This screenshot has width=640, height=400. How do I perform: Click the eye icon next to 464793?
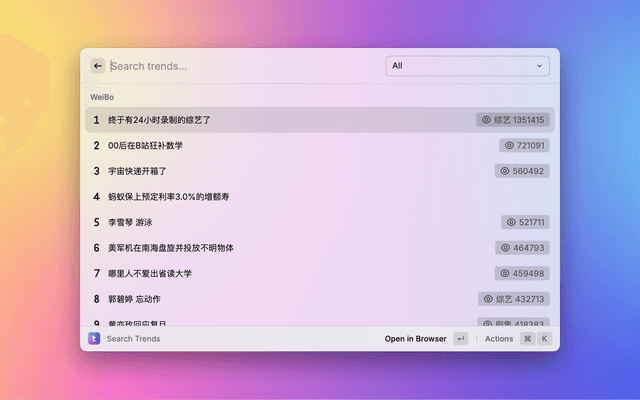tap(505, 248)
